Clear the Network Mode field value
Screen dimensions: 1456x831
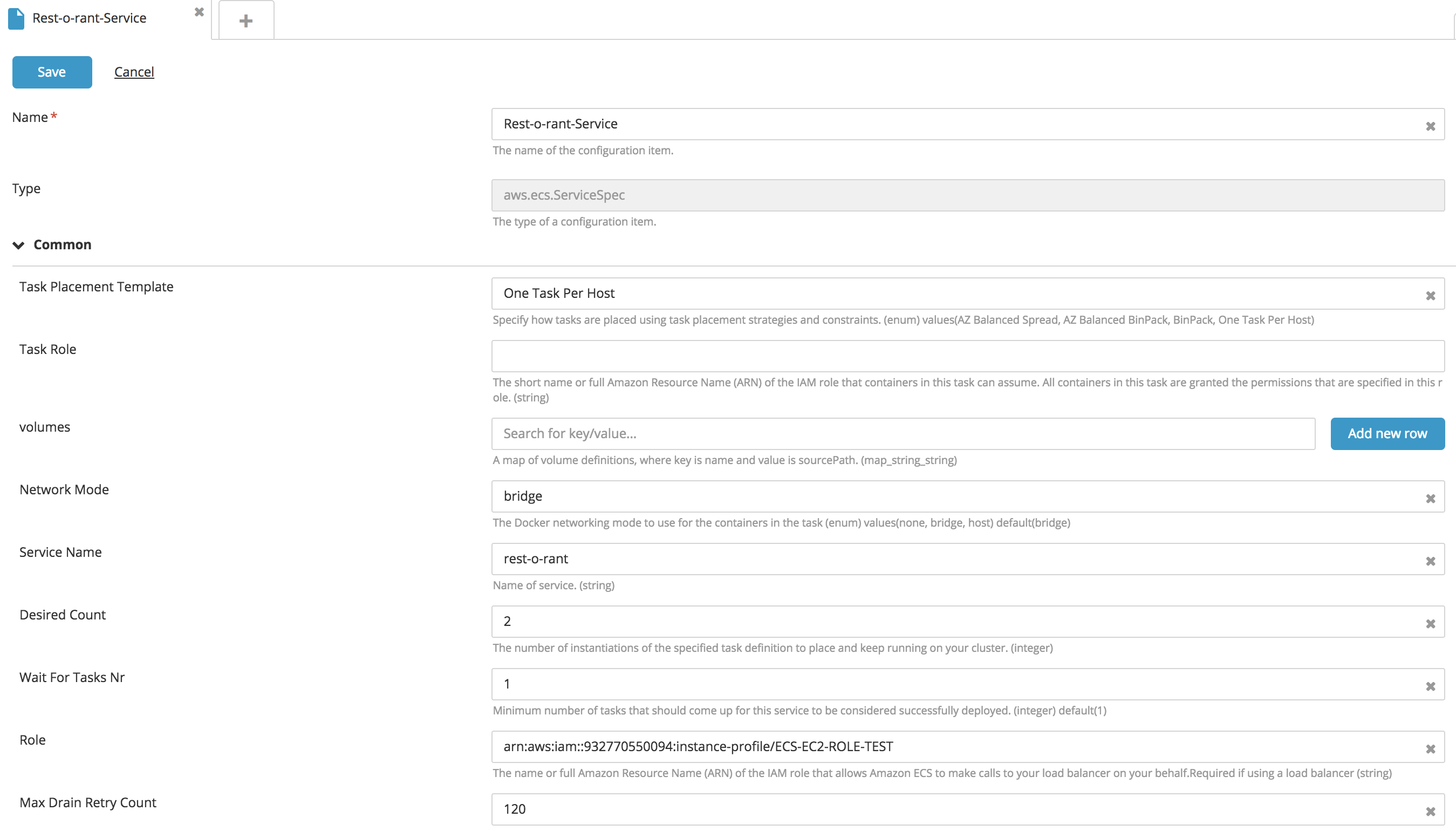coord(1430,498)
